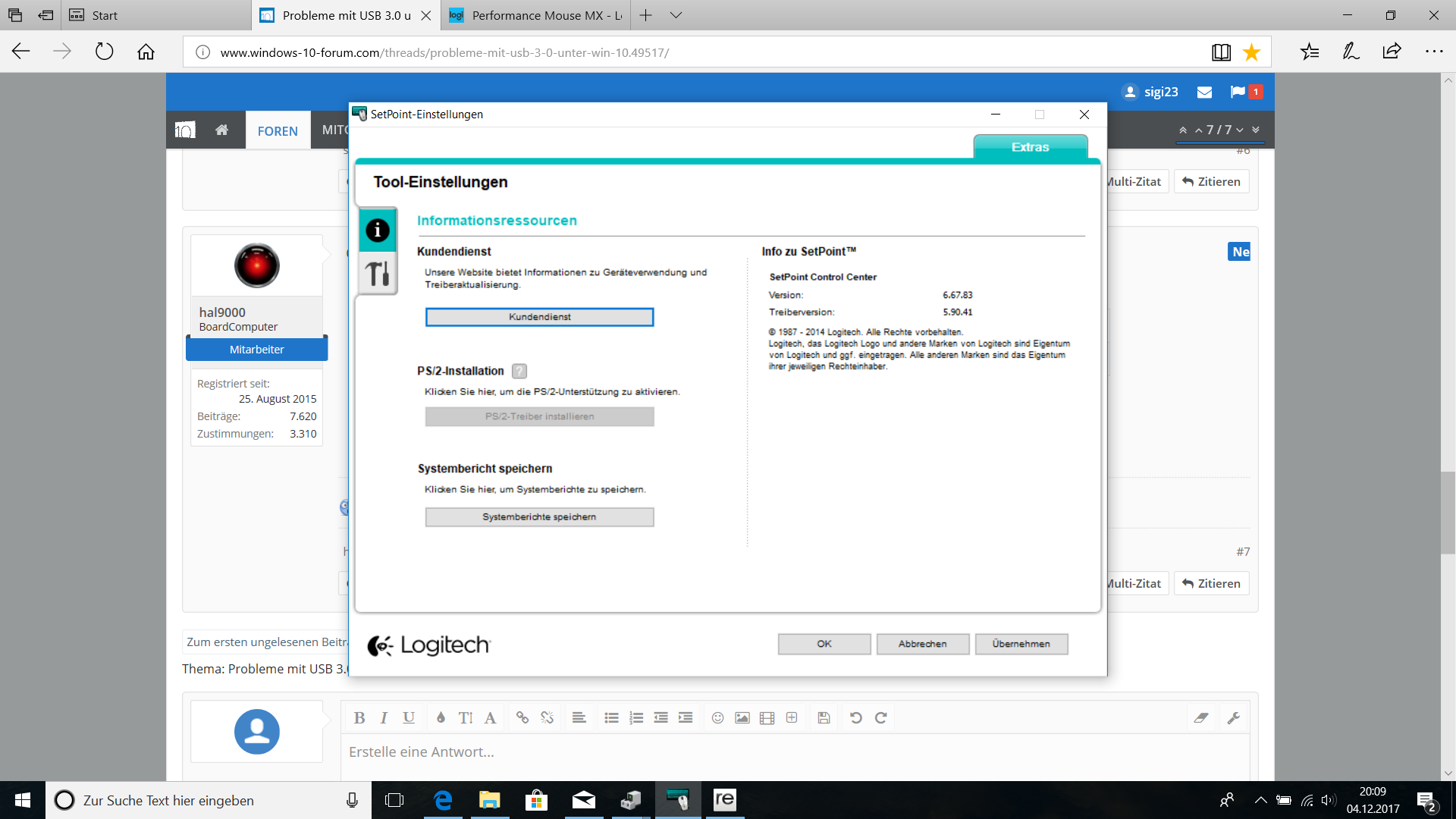Click the Kundendienst button
Viewport: 1456px width, 819px height.
539,317
